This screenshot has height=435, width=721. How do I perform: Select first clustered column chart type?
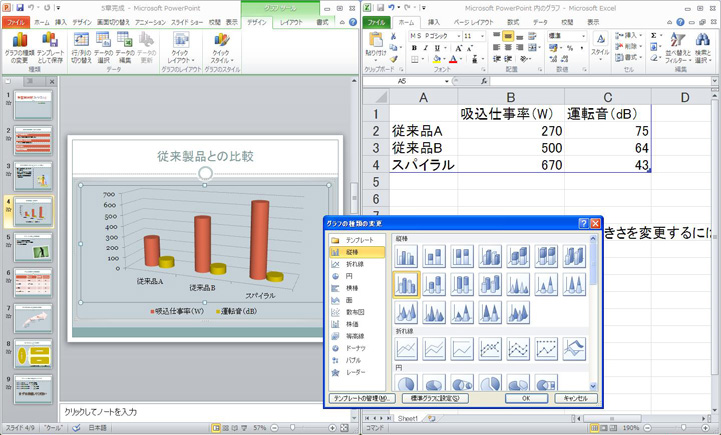(x=406, y=256)
